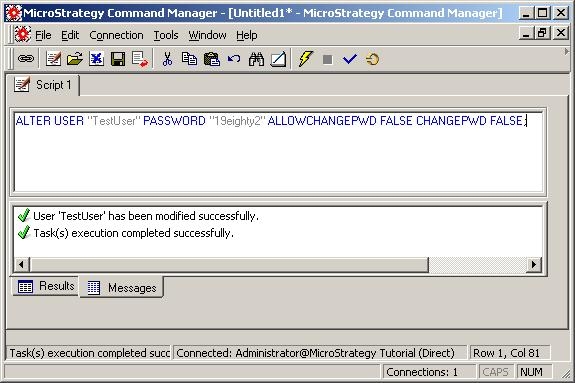Copy selection using the toolbar copy icon
Image resolution: width=575 pixels, height=383 pixels.
(189, 59)
